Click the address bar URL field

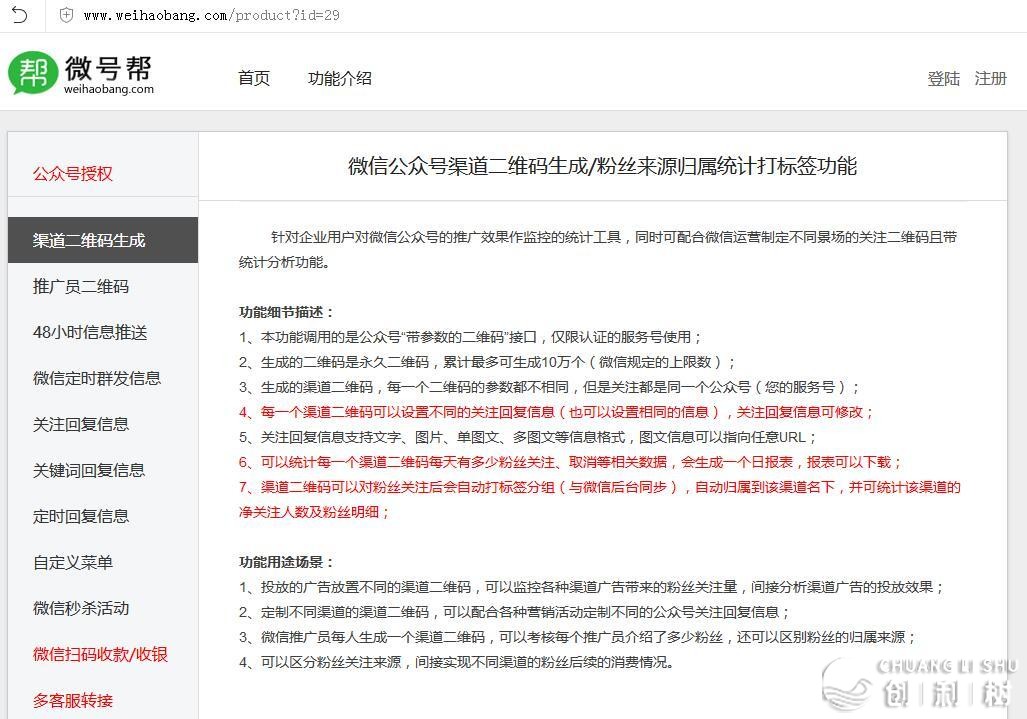211,15
